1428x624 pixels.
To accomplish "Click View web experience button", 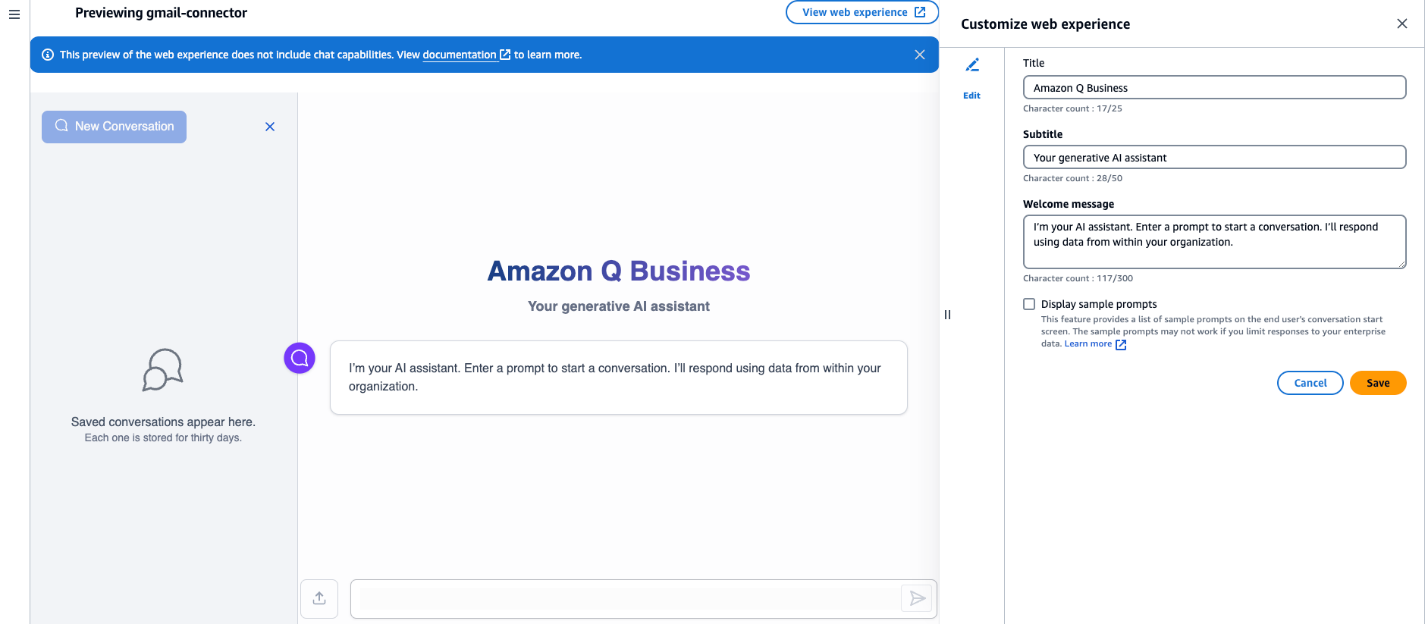I will 862,12.
